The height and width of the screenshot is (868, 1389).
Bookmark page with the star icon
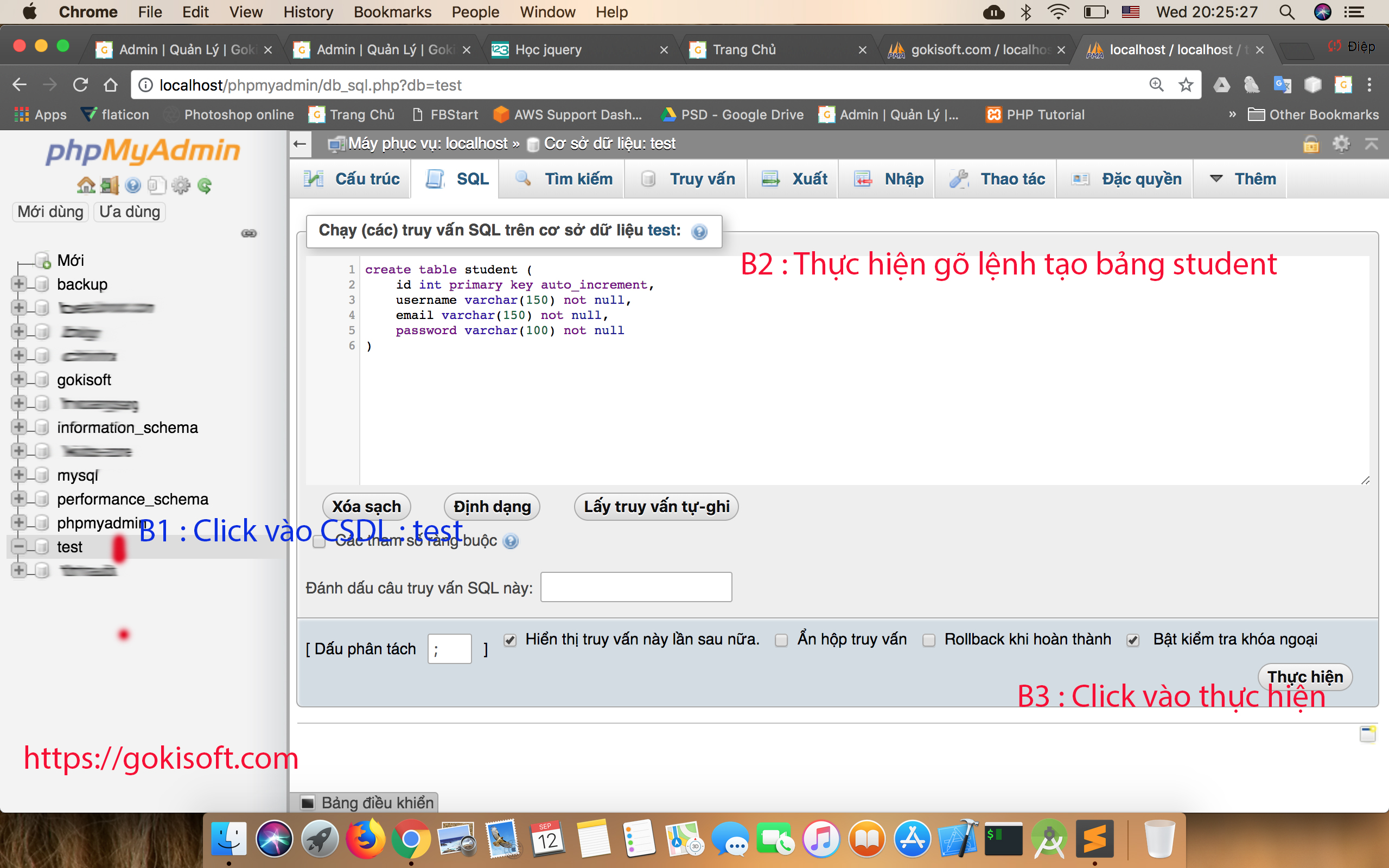1186,85
